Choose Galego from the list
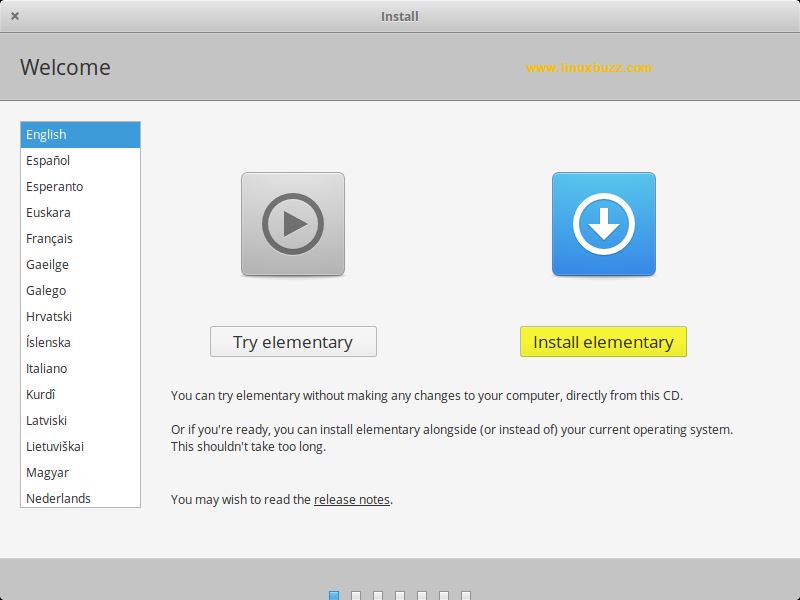Viewport: 800px width, 600px height. (x=81, y=291)
